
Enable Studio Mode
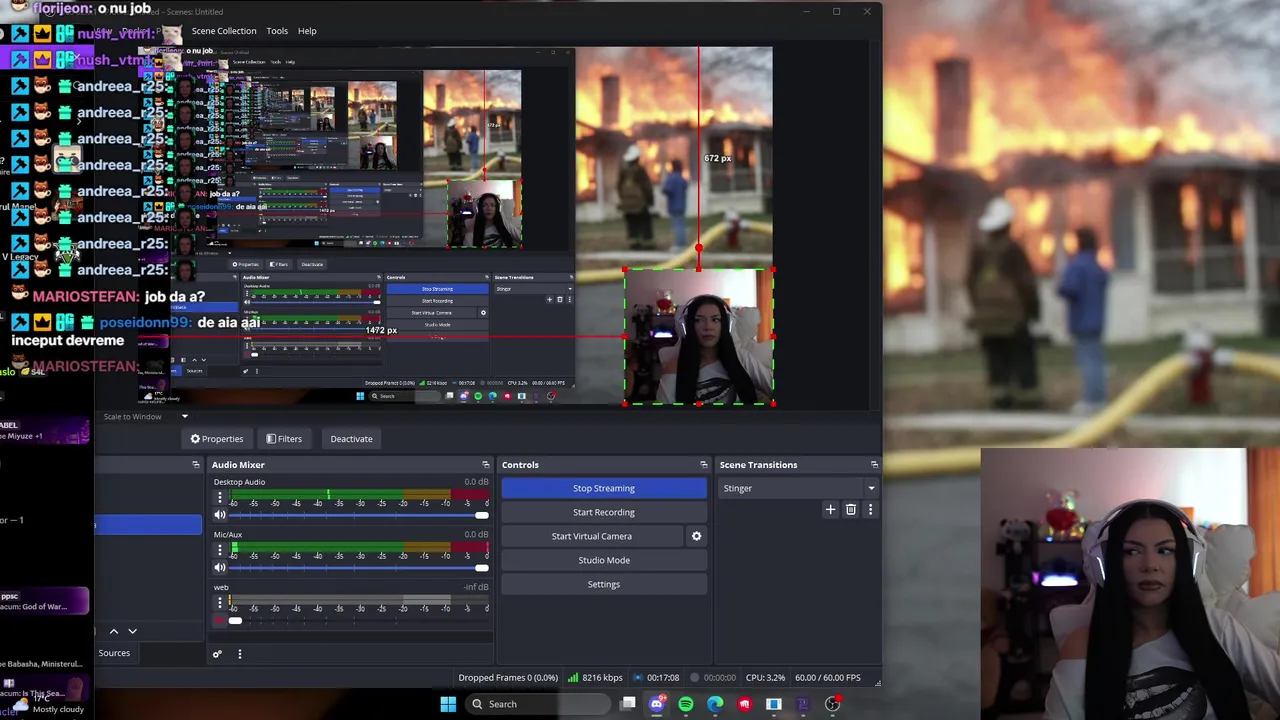(x=604, y=560)
